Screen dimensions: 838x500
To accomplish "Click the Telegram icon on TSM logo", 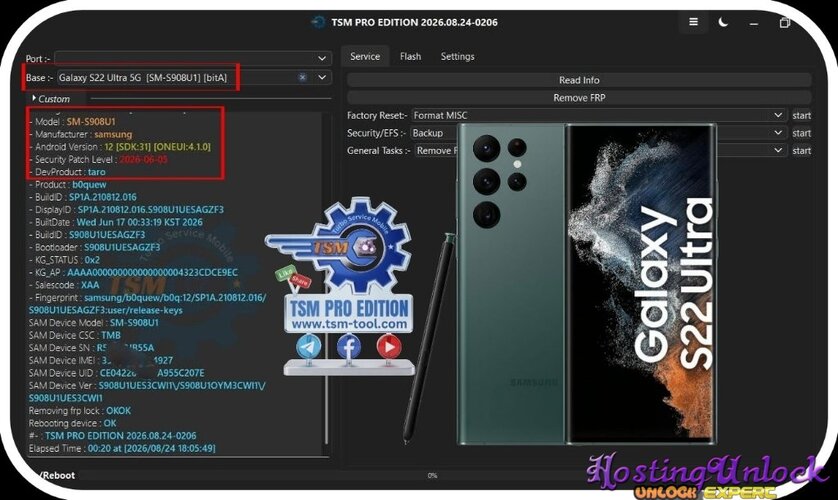I will pos(308,347).
